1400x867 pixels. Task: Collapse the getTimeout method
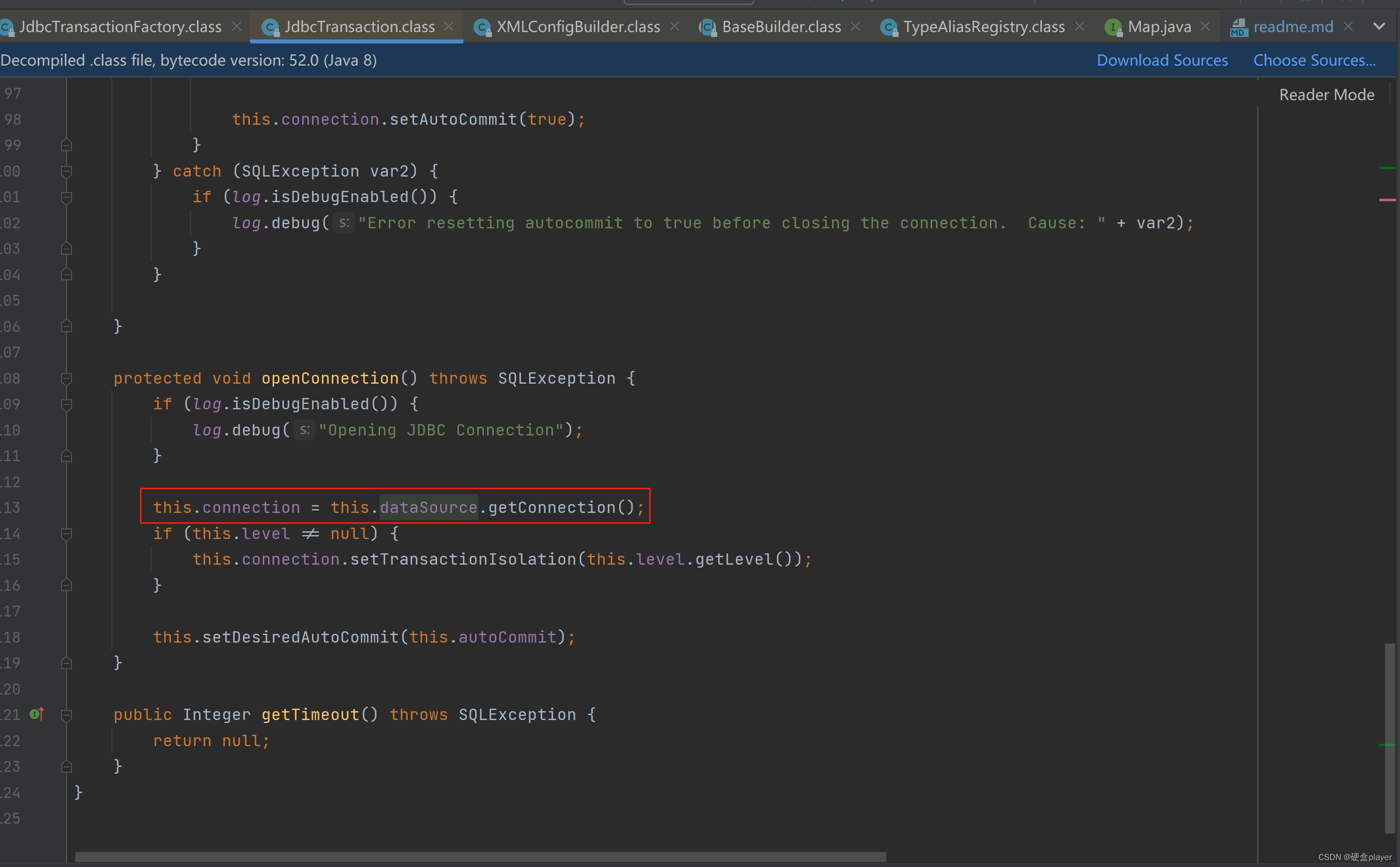pos(67,715)
